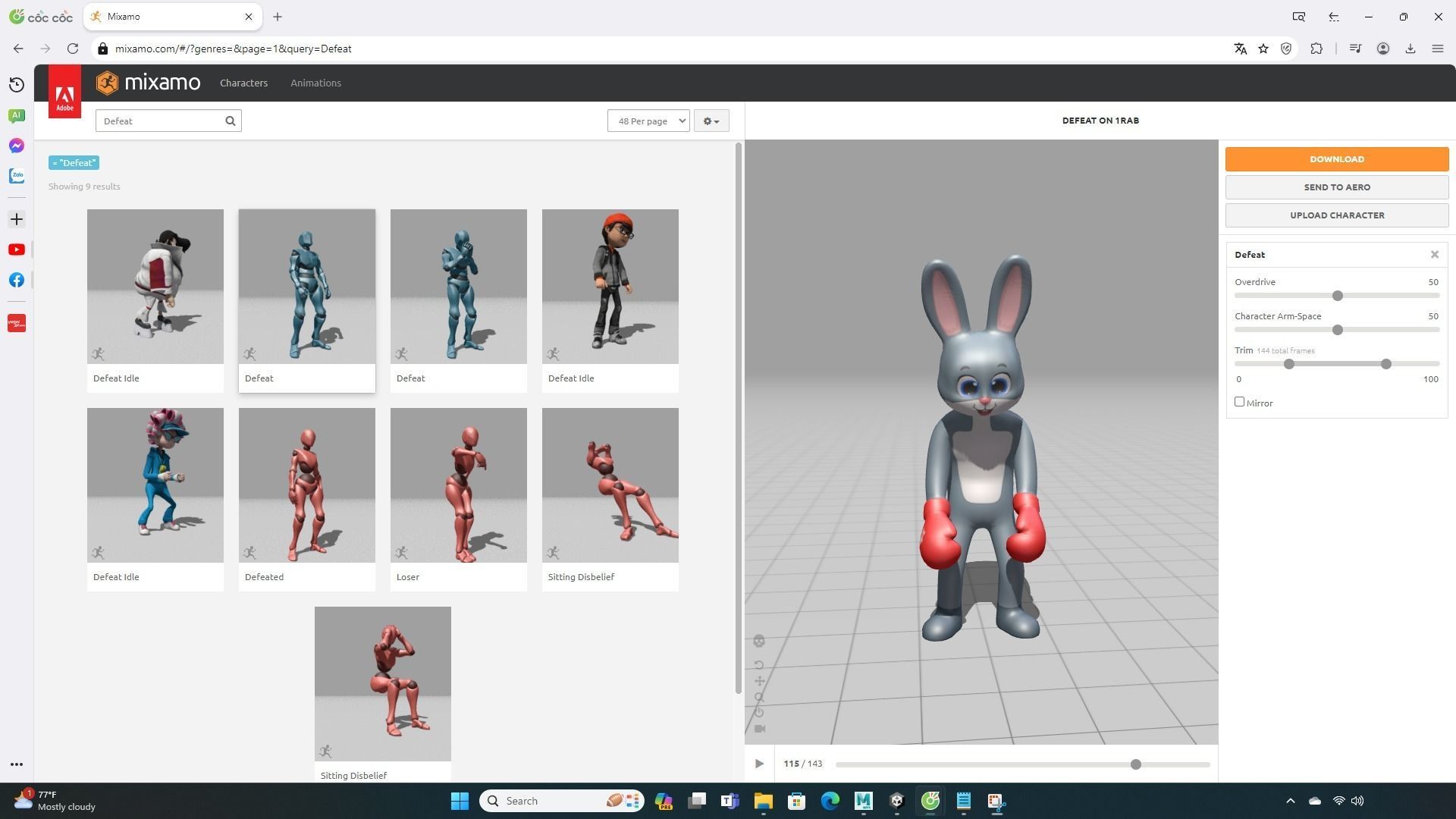Open the Animations tab
The width and height of the screenshot is (1456, 819).
pos(315,83)
